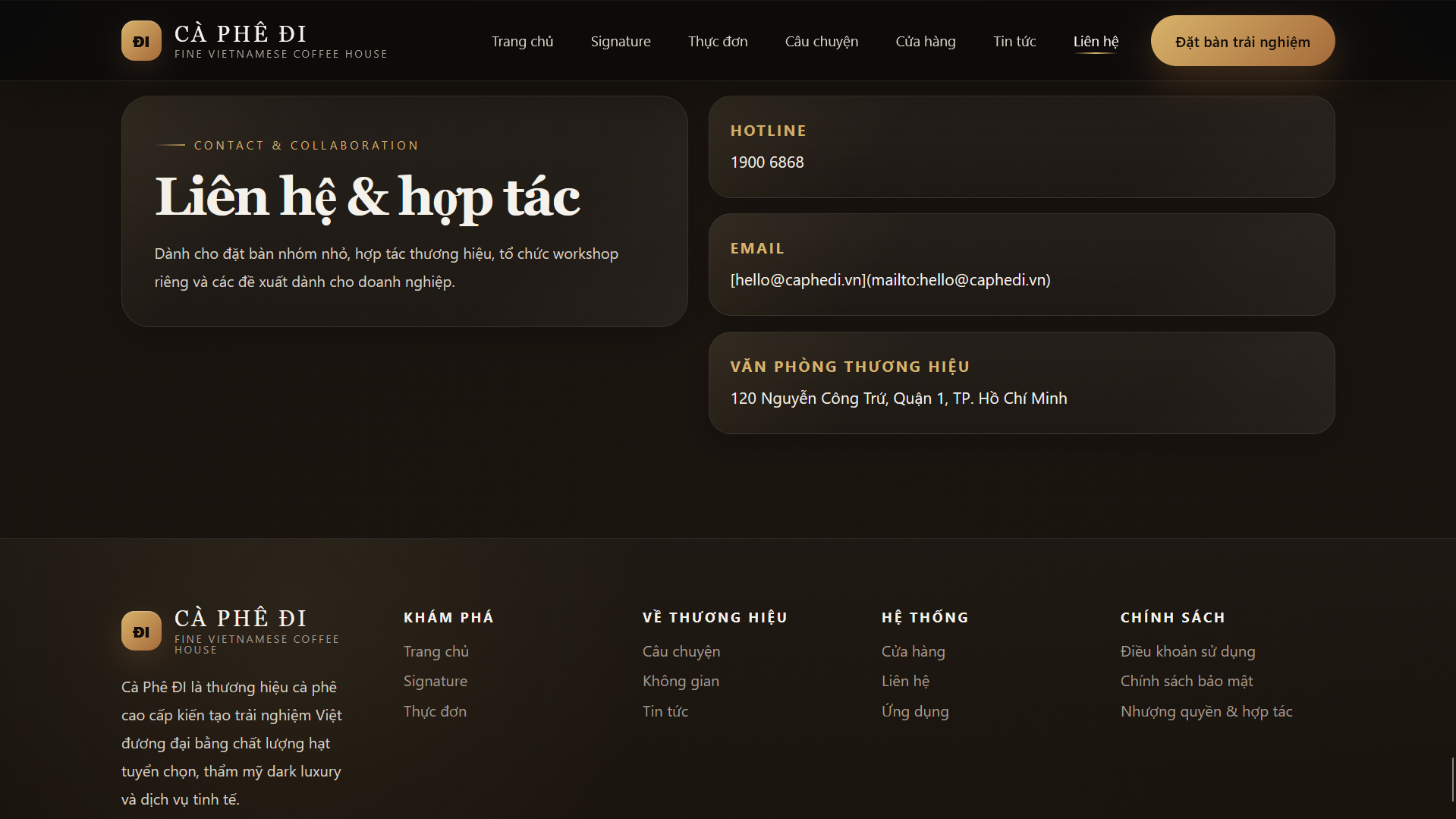Go to Signature in the top navigation
The width and height of the screenshot is (1456, 819).
click(620, 42)
